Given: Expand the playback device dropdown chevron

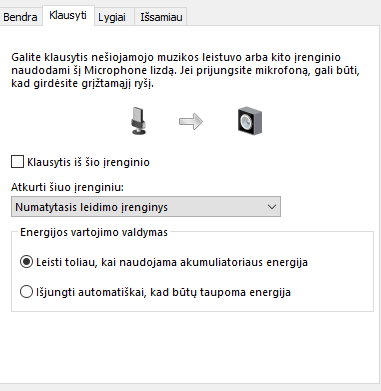Looking at the screenshot, I should pos(272,207).
